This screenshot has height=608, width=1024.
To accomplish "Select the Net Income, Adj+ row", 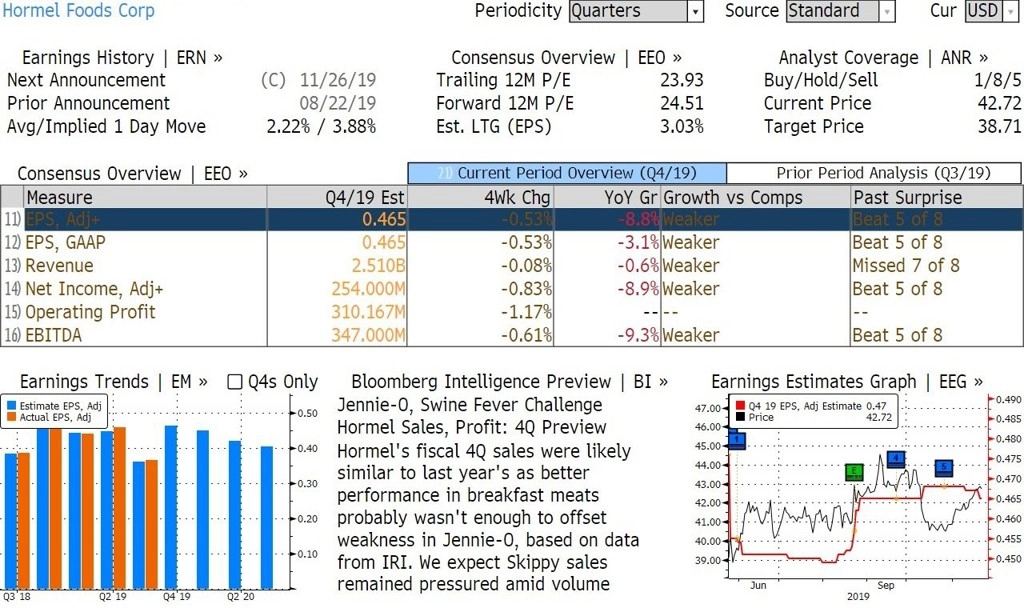I will [511, 289].
